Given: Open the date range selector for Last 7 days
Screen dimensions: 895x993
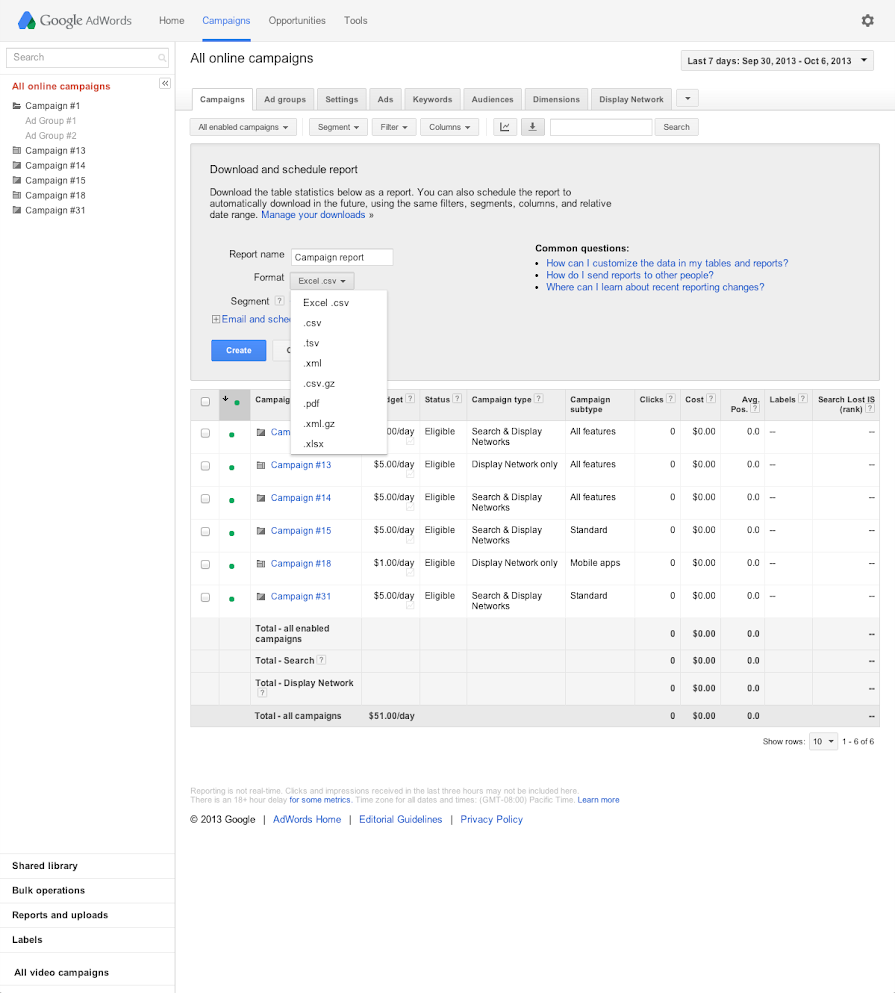Looking at the screenshot, I should [x=776, y=60].
